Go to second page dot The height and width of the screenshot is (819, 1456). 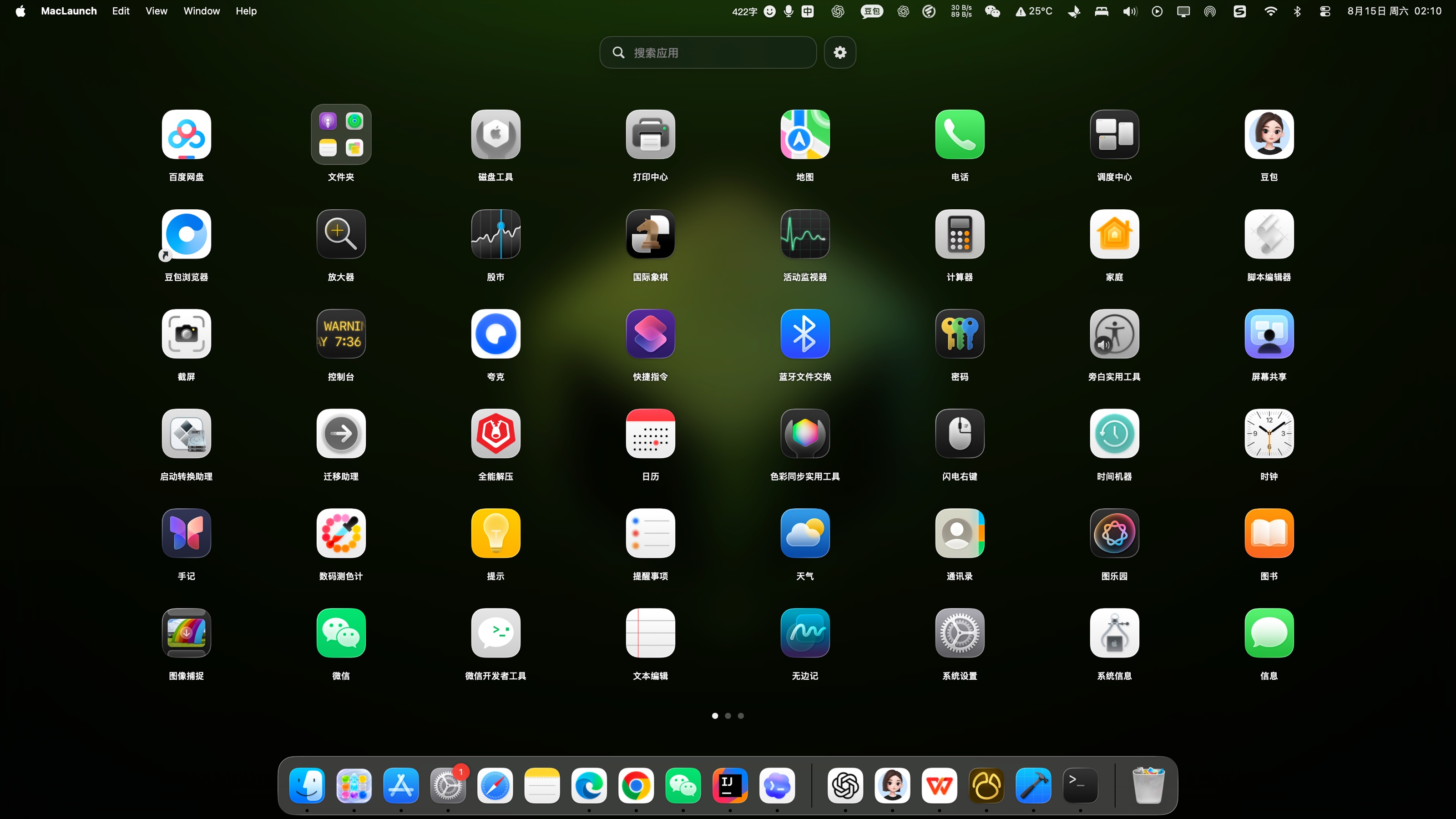click(x=728, y=716)
